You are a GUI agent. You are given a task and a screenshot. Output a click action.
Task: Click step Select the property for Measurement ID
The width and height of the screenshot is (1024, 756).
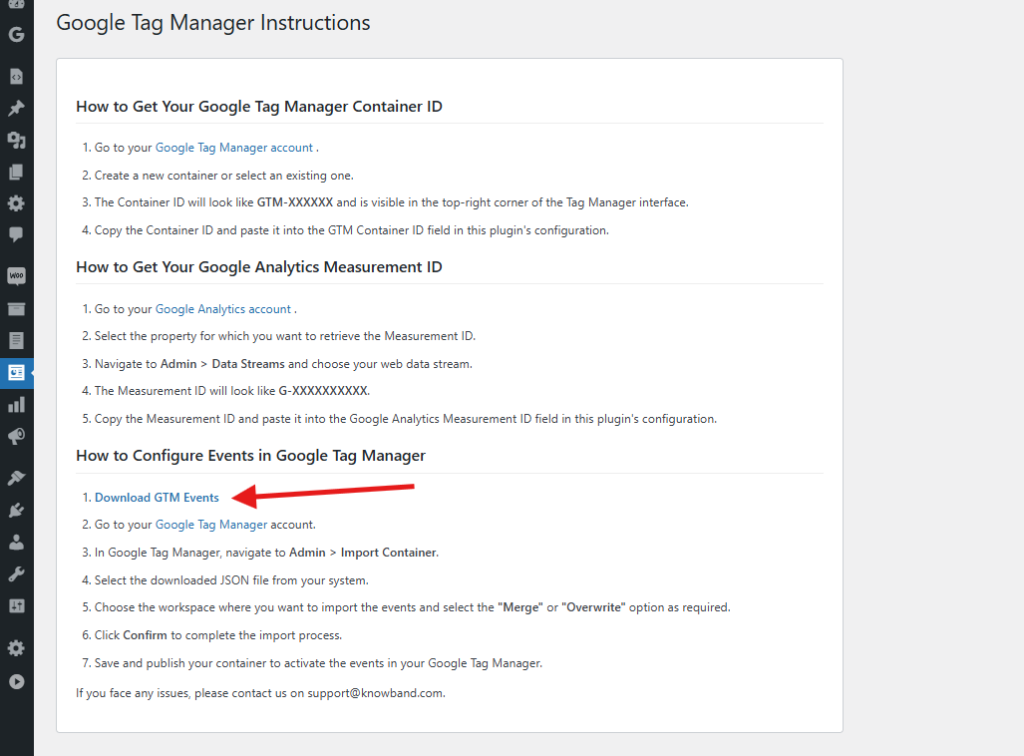[285, 336]
